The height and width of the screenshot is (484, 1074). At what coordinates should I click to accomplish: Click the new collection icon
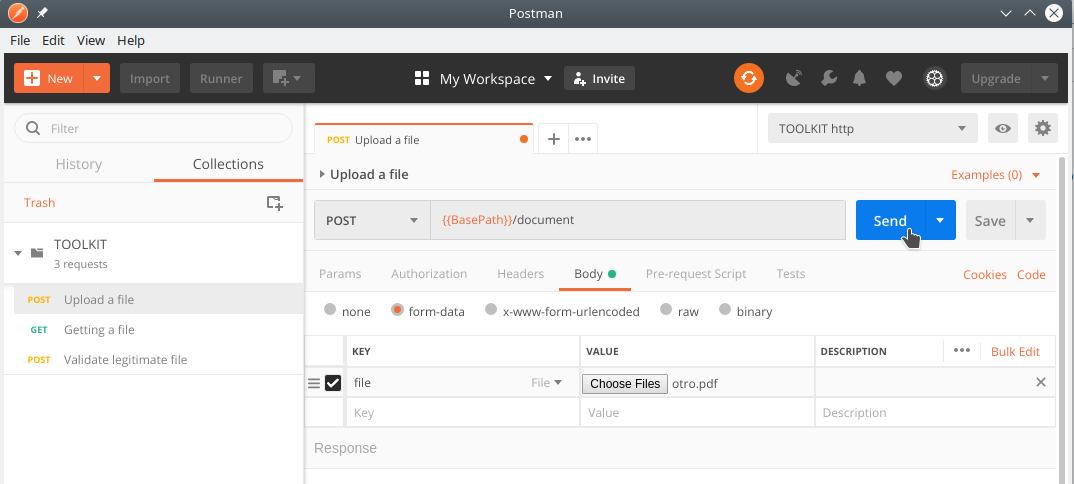pyautogui.click(x=274, y=203)
